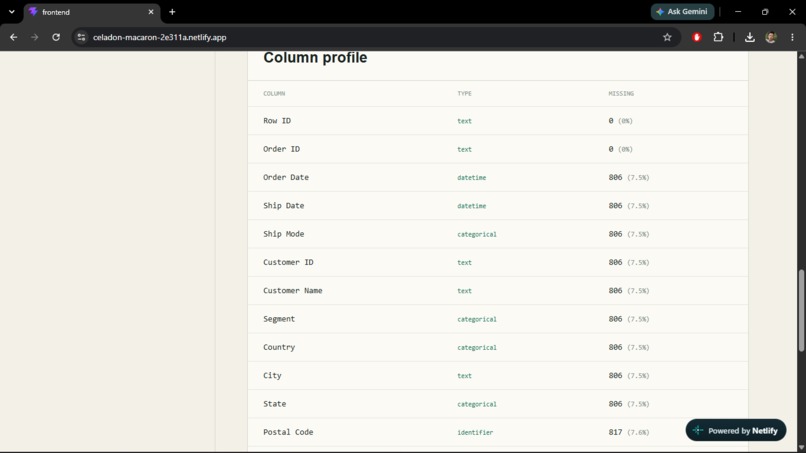
Task: Click the TYPE header label
Action: (x=464, y=94)
